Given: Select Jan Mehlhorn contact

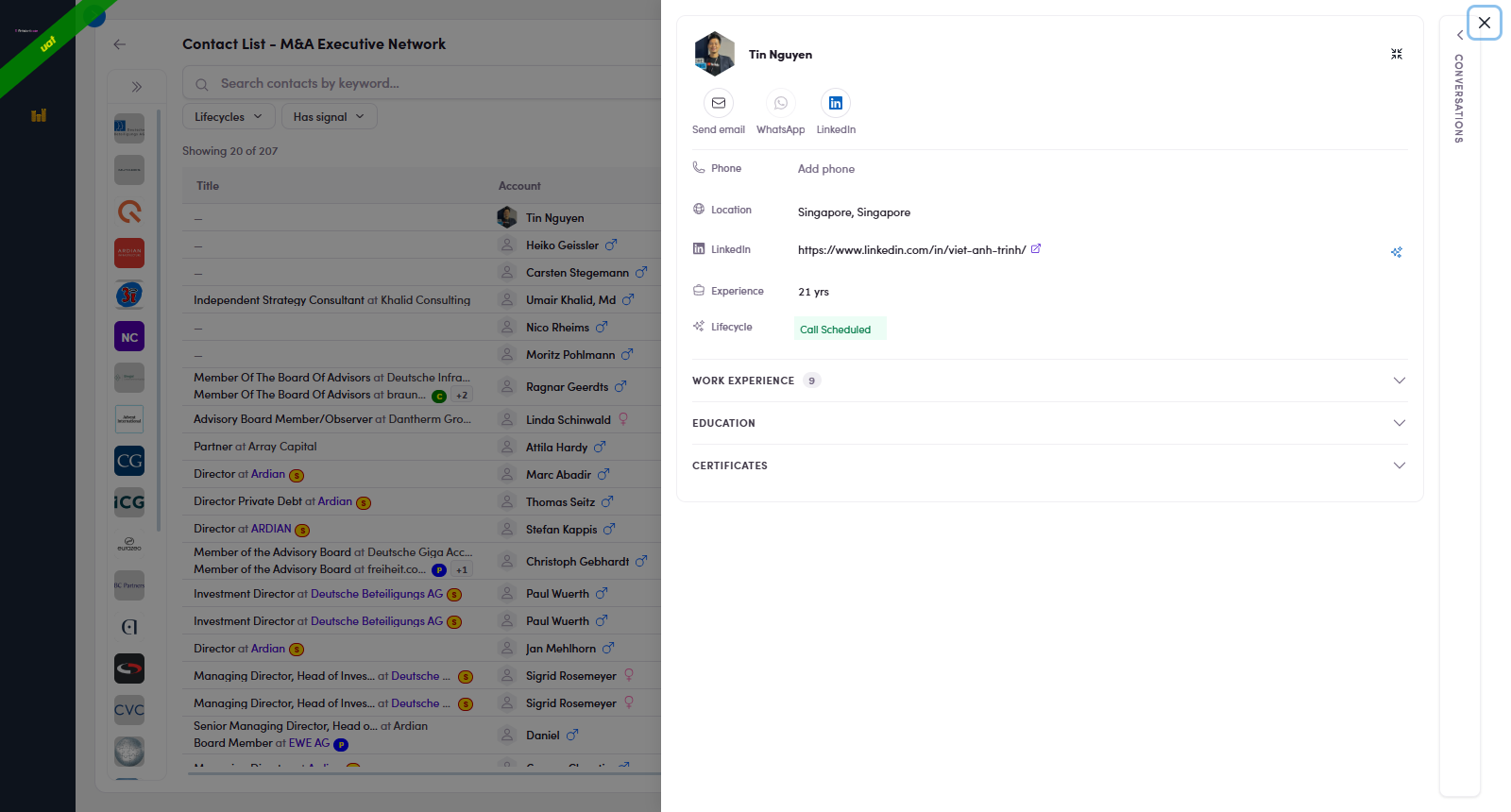Looking at the screenshot, I should 561,649.
